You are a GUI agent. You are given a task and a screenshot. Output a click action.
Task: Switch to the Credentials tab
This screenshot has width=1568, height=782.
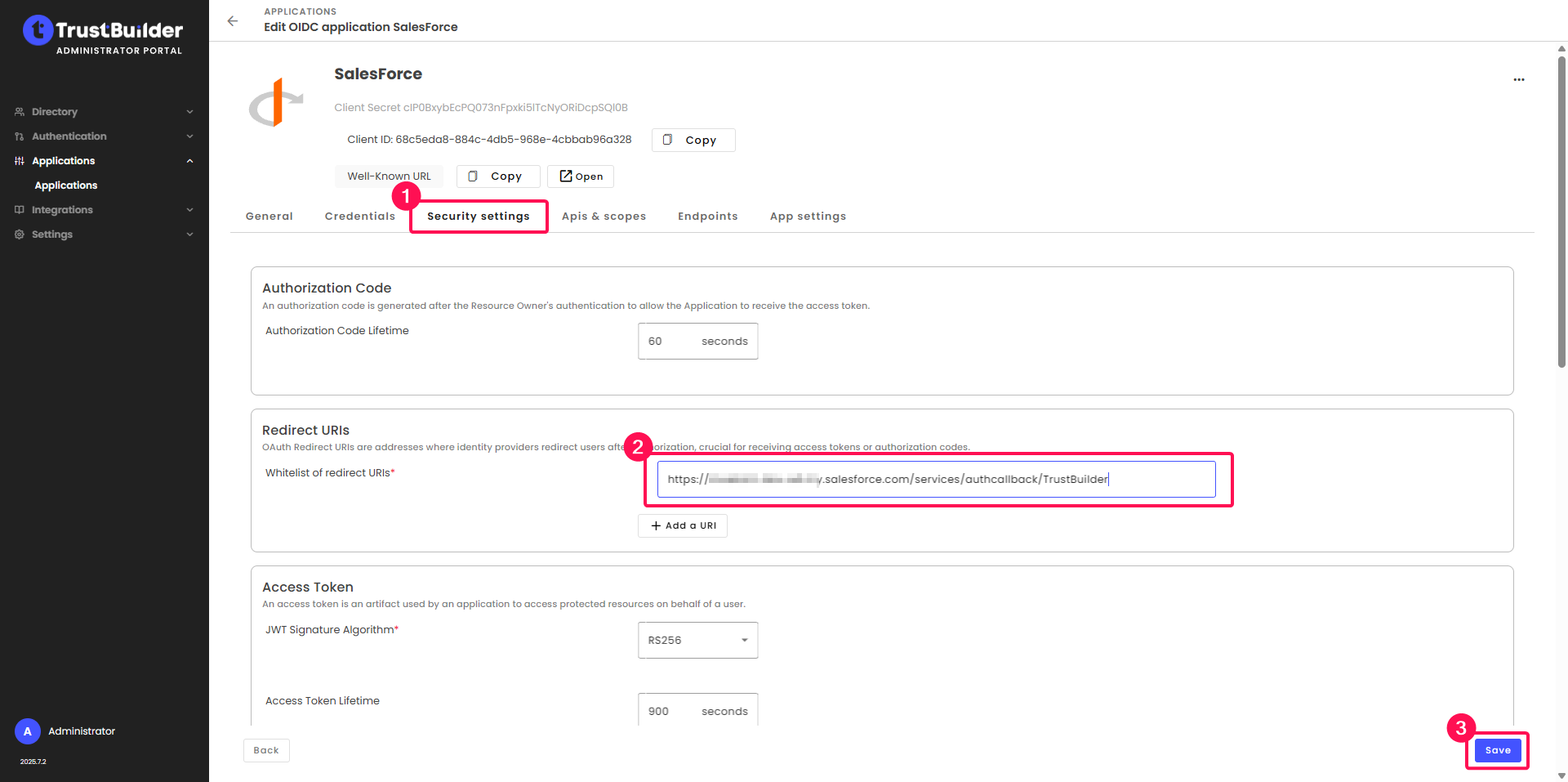pyautogui.click(x=359, y=217)
